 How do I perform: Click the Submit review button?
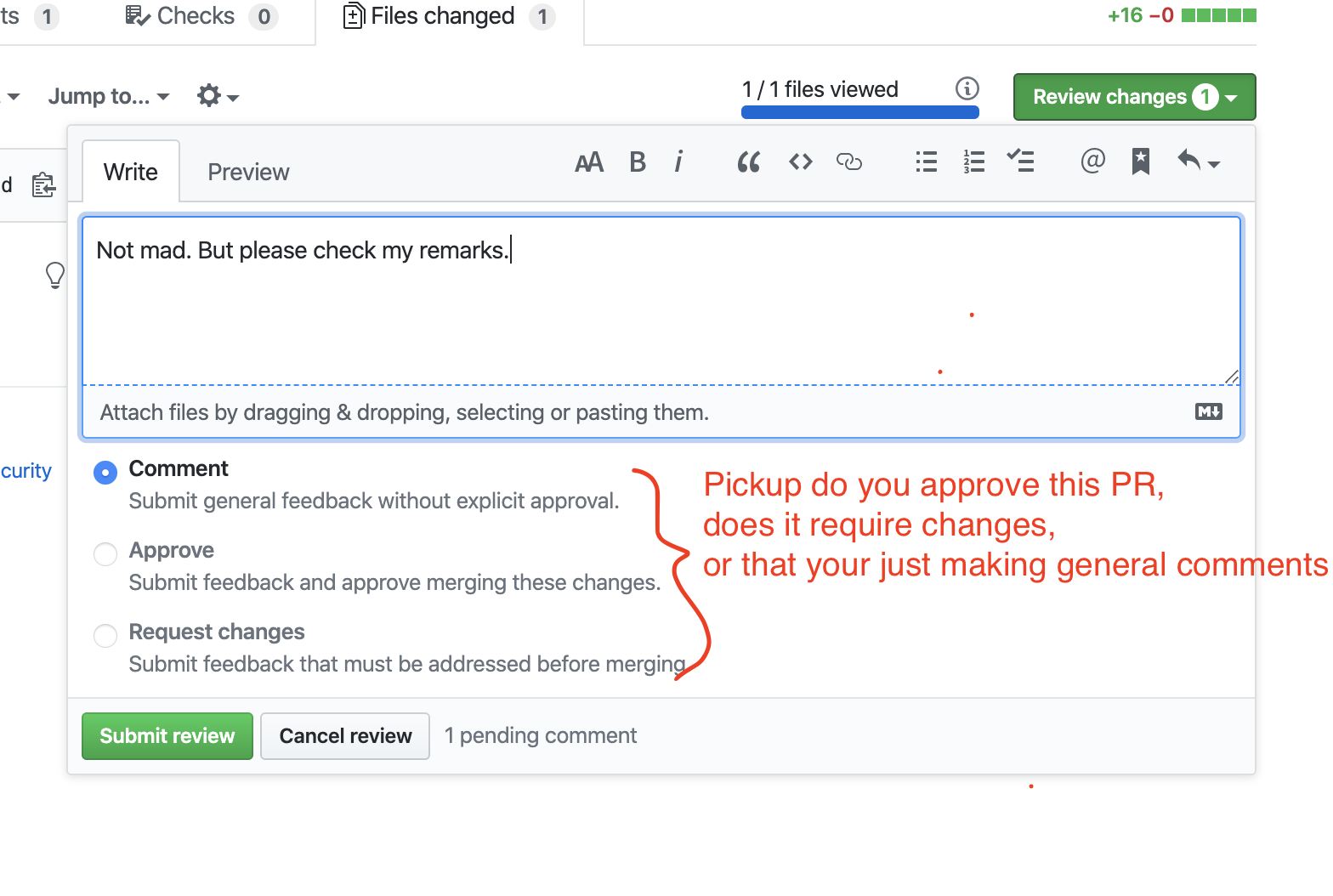click(167, 736)
